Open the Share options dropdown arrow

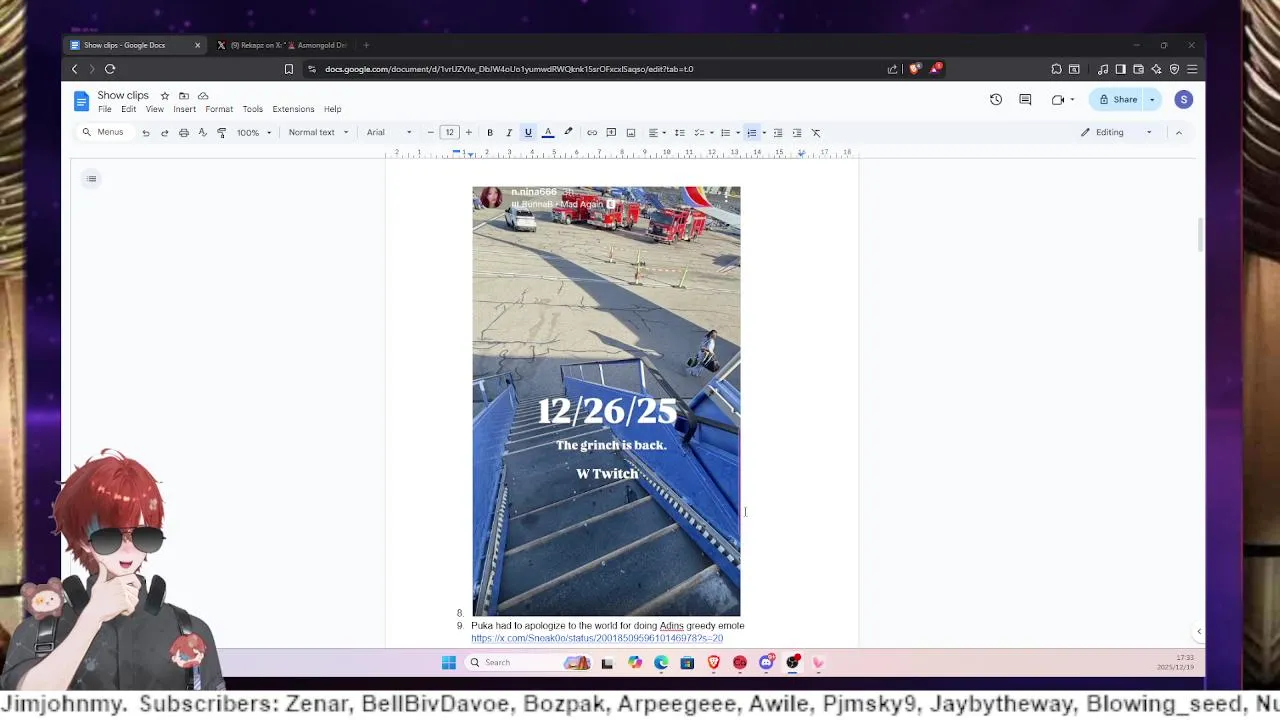coord(1152,100)
